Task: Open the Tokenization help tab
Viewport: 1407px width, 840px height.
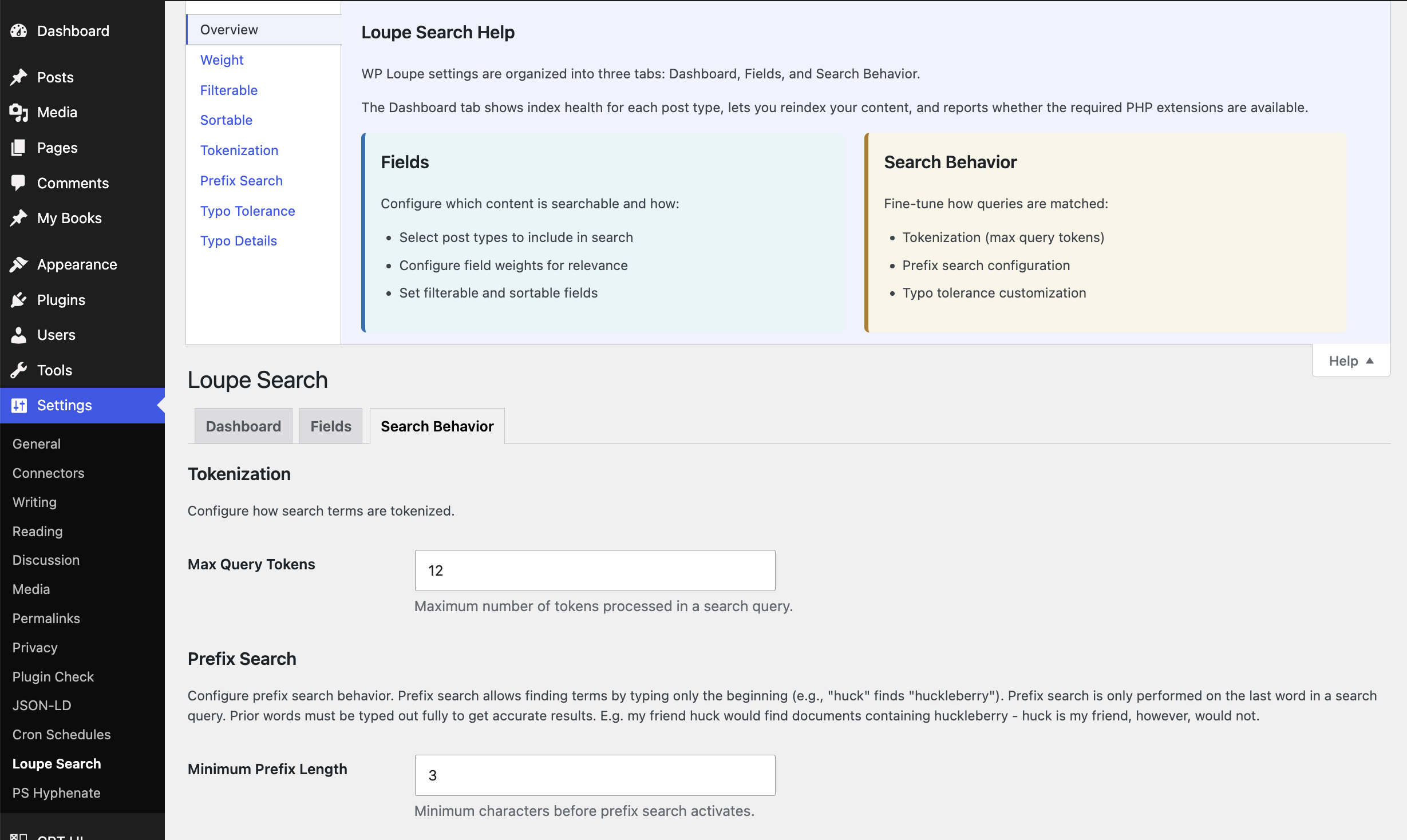Action: 239,150
